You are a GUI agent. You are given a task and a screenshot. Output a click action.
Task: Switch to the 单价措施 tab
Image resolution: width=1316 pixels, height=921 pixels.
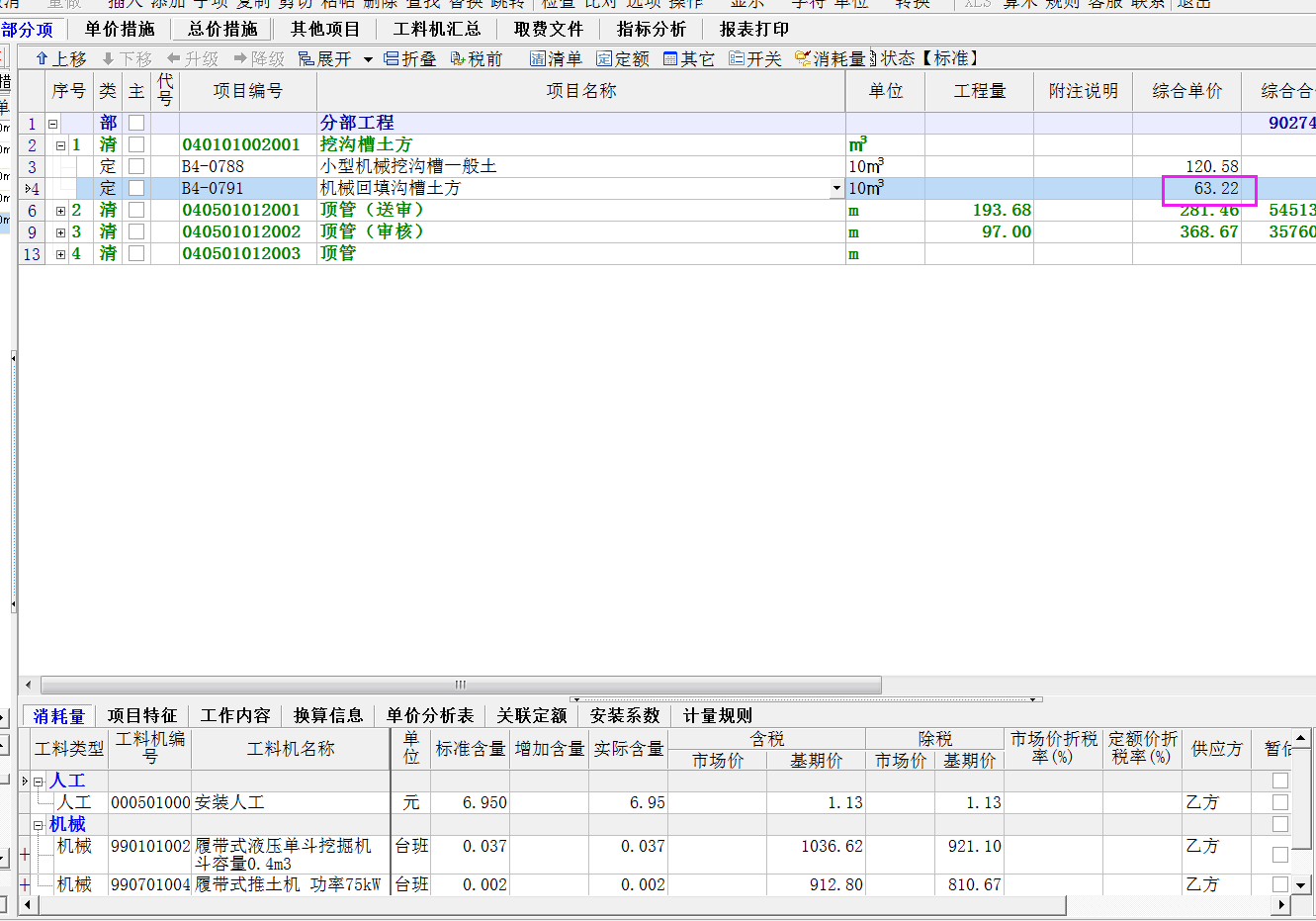click(120, 30)
